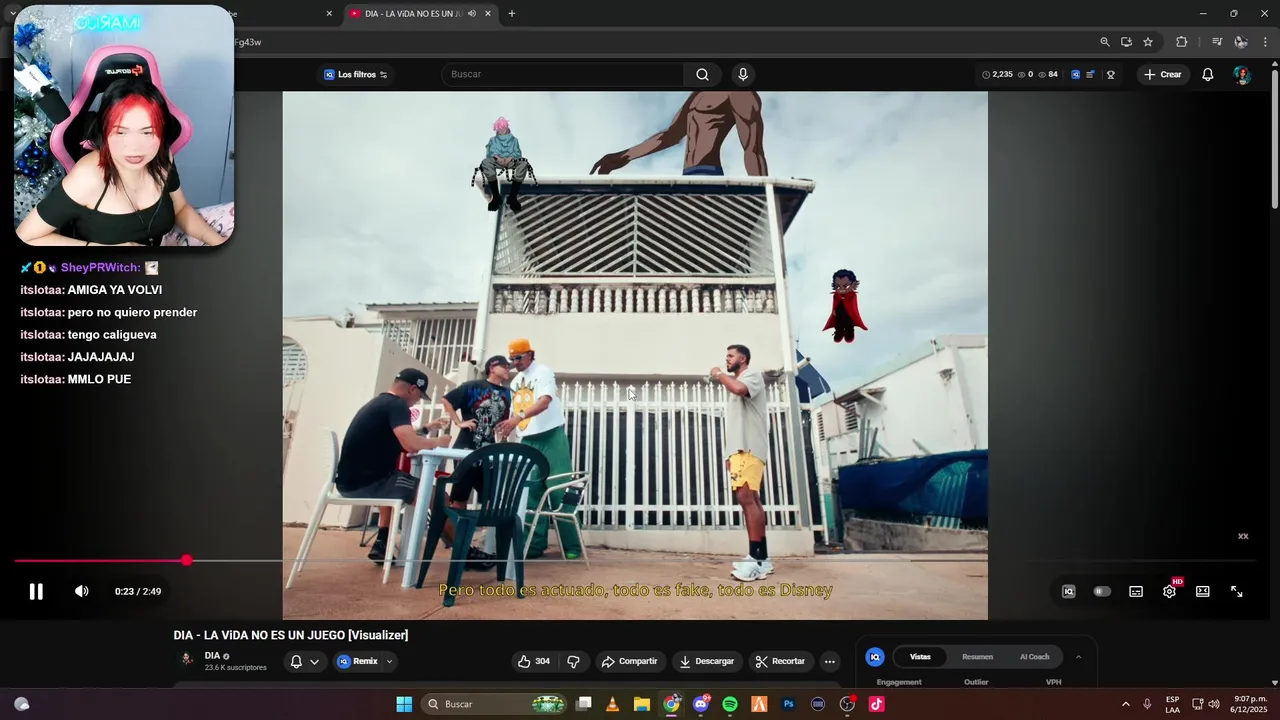Open the subscription notification bell dropdown

click(x=304, y=661)
